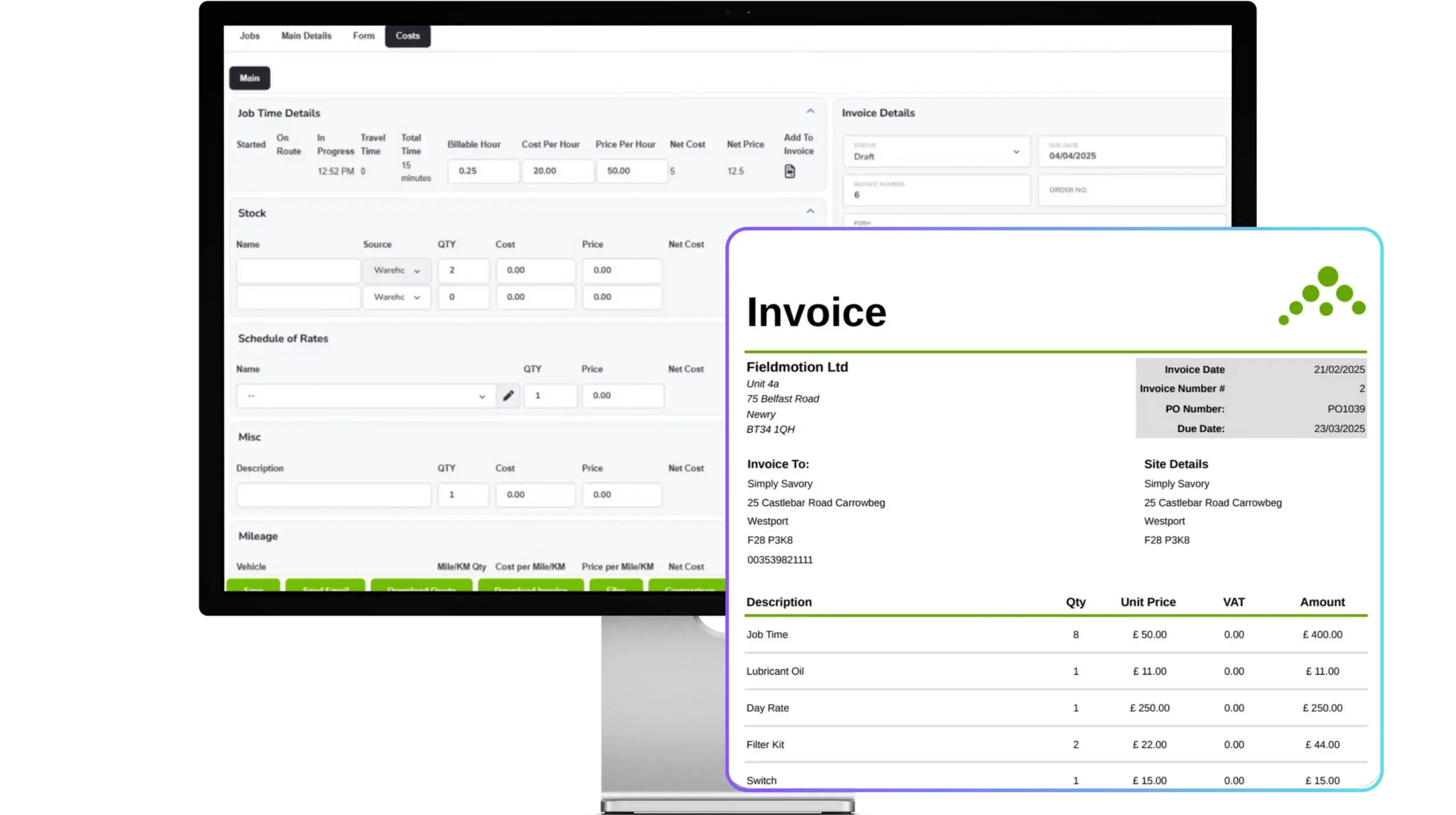The height and width of the screenshot is (815, 1456).
Task: Click the Download Quote button
Action: [x=421, y=586]
